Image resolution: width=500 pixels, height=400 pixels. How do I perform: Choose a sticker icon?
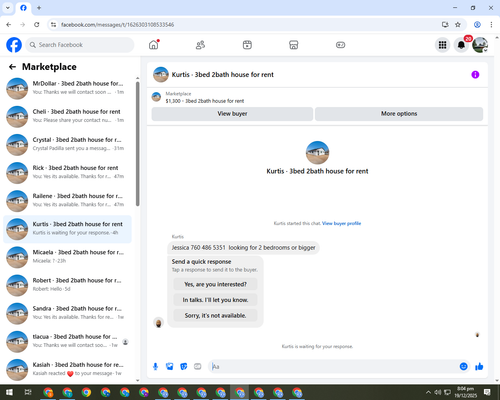pos(184,367)
